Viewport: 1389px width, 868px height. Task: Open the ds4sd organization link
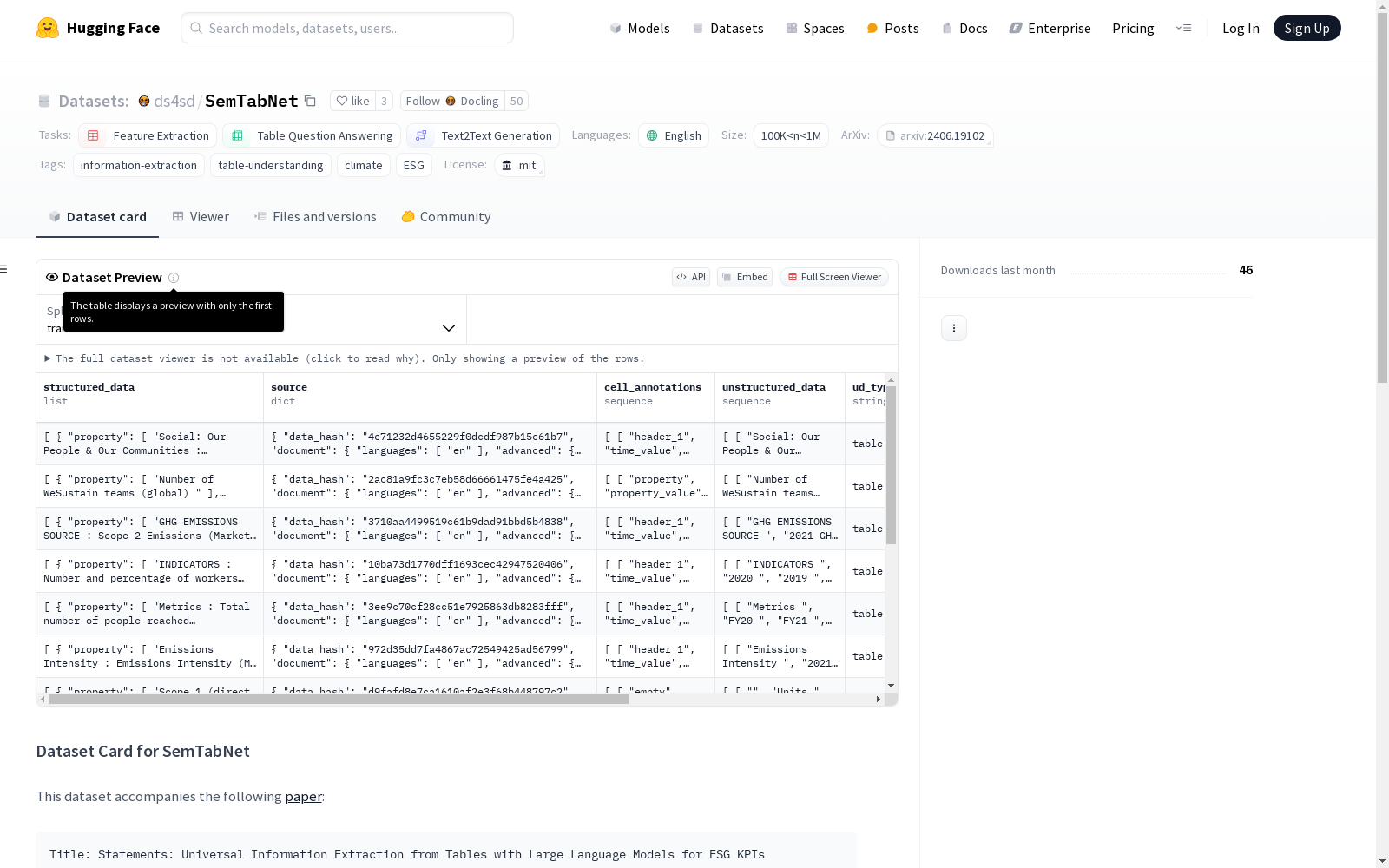click(x=174, y=101)
